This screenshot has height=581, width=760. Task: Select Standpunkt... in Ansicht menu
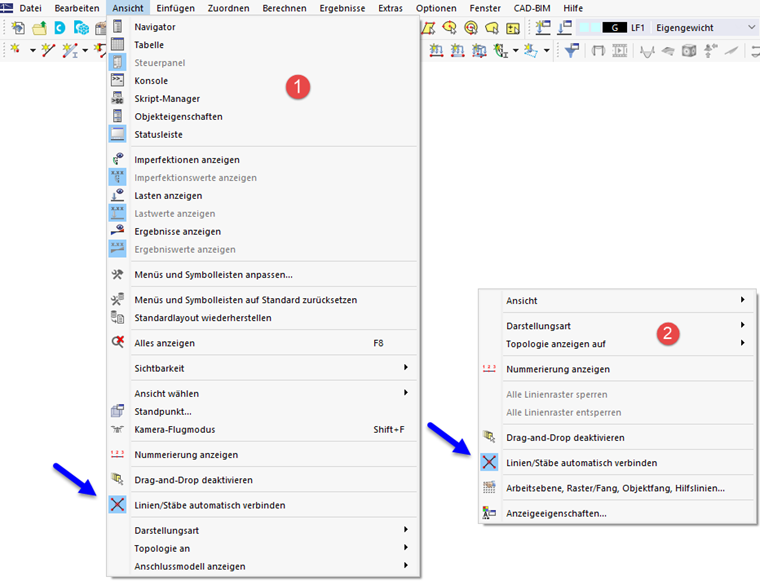tap(262, 411)
